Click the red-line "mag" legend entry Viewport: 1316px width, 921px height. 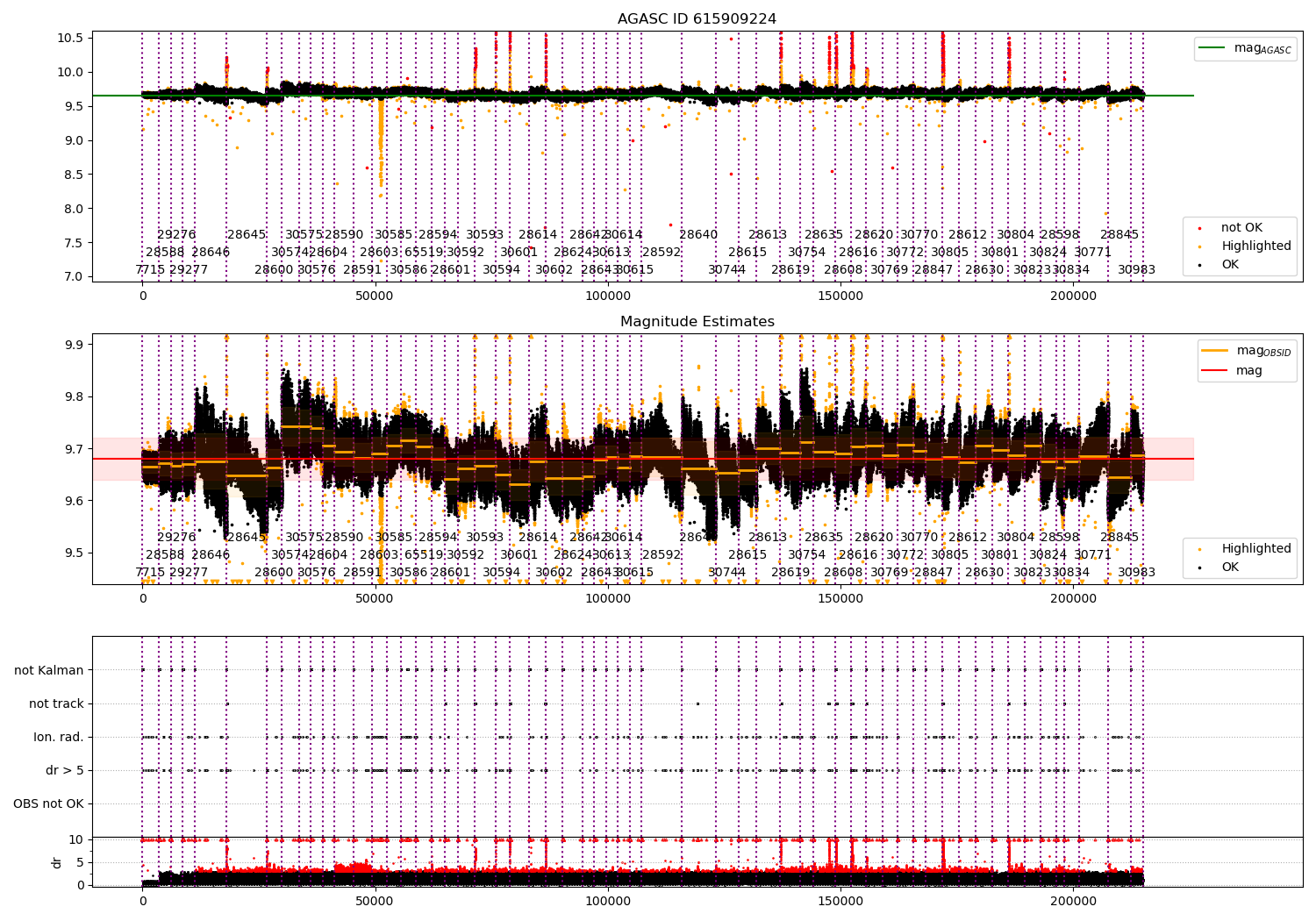point(1233,370)
